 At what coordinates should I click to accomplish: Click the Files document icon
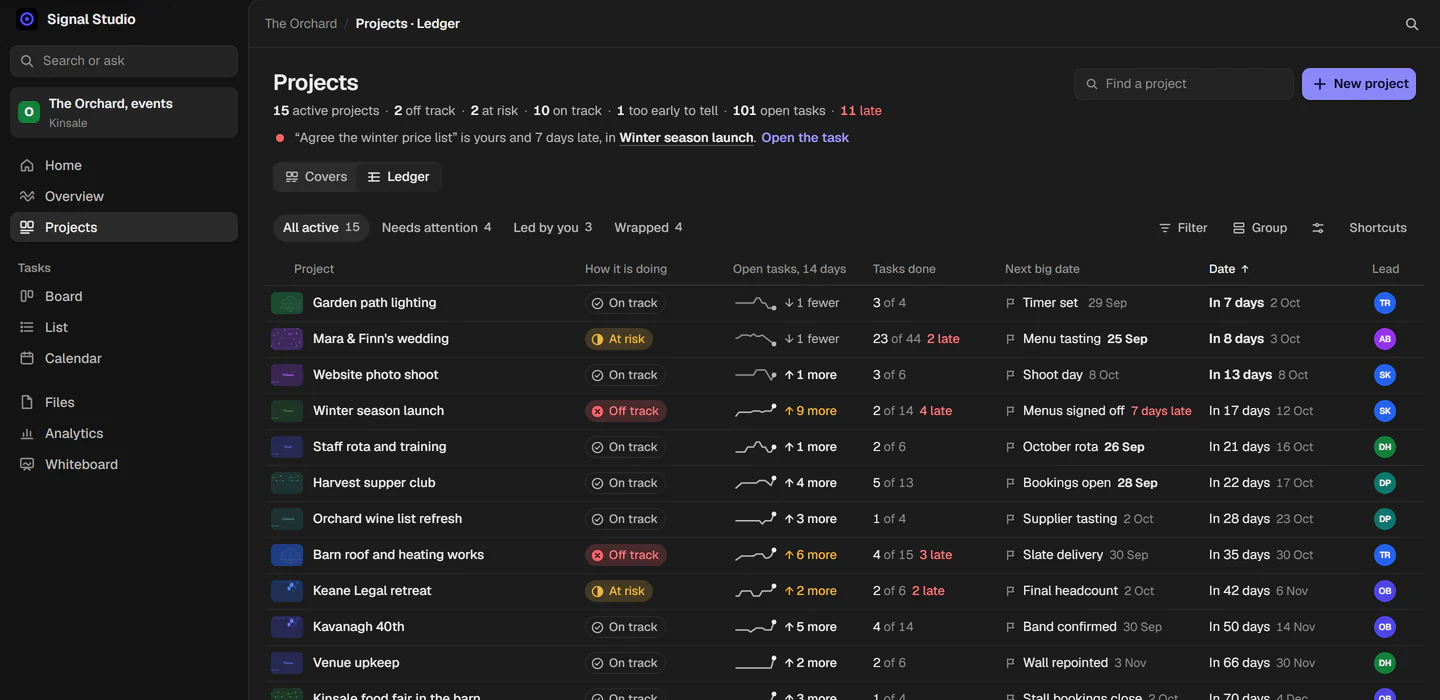tap(27, 403)
